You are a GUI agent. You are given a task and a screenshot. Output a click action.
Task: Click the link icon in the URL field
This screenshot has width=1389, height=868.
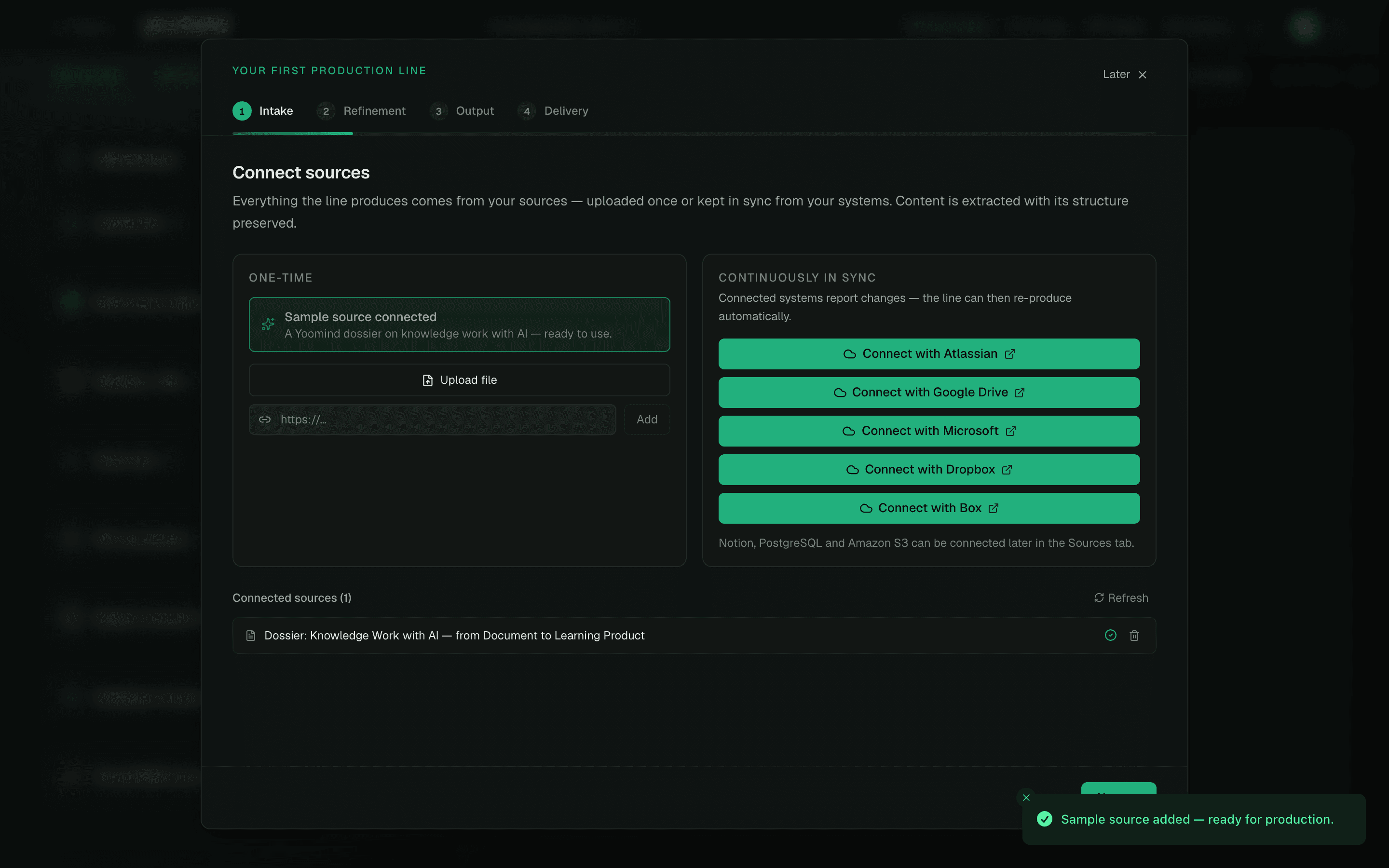[x=265, y=420]
